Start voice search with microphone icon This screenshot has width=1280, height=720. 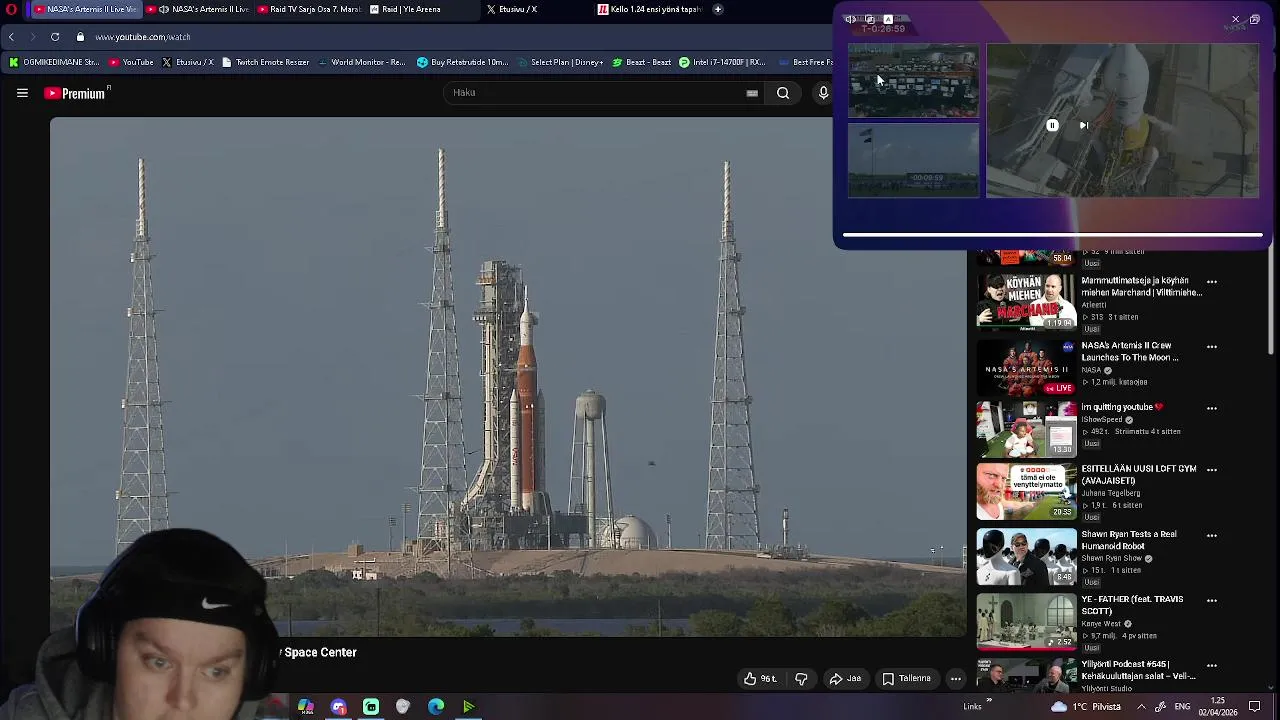pyautogui.click(x=823, y=93)
